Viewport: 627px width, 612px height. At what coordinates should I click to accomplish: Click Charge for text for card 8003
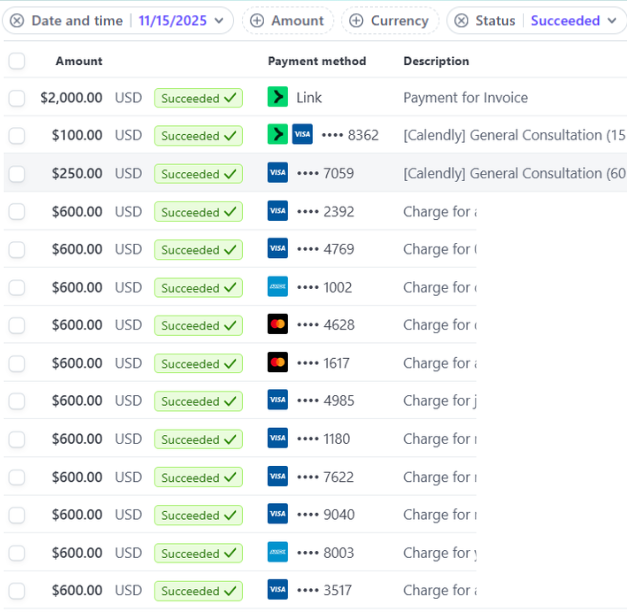(x=440, y=553)
